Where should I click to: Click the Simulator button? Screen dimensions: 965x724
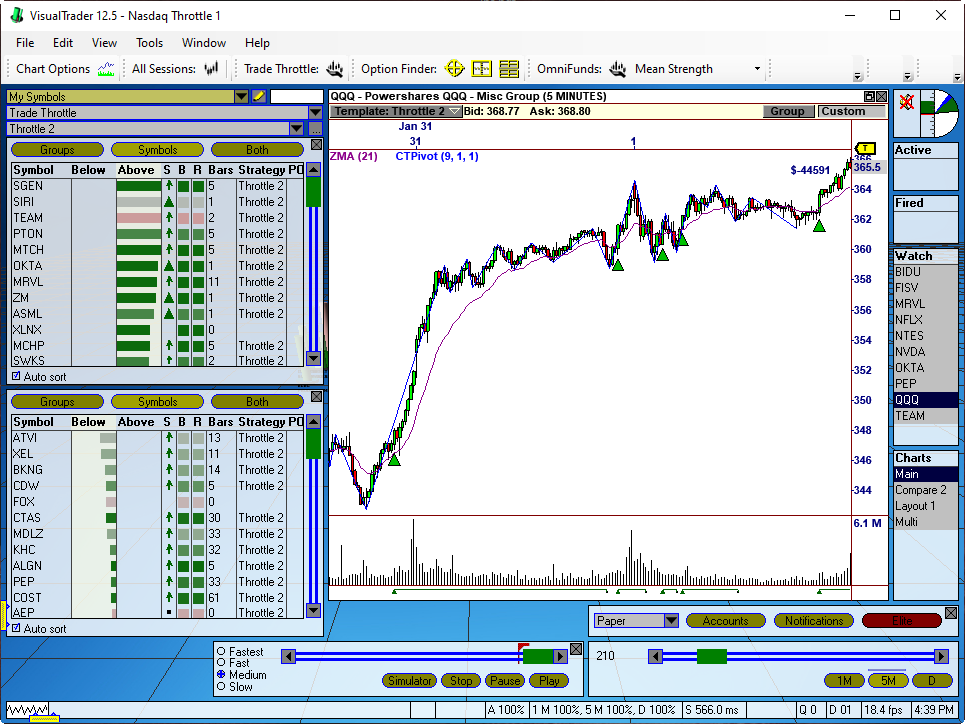point(410,680)
